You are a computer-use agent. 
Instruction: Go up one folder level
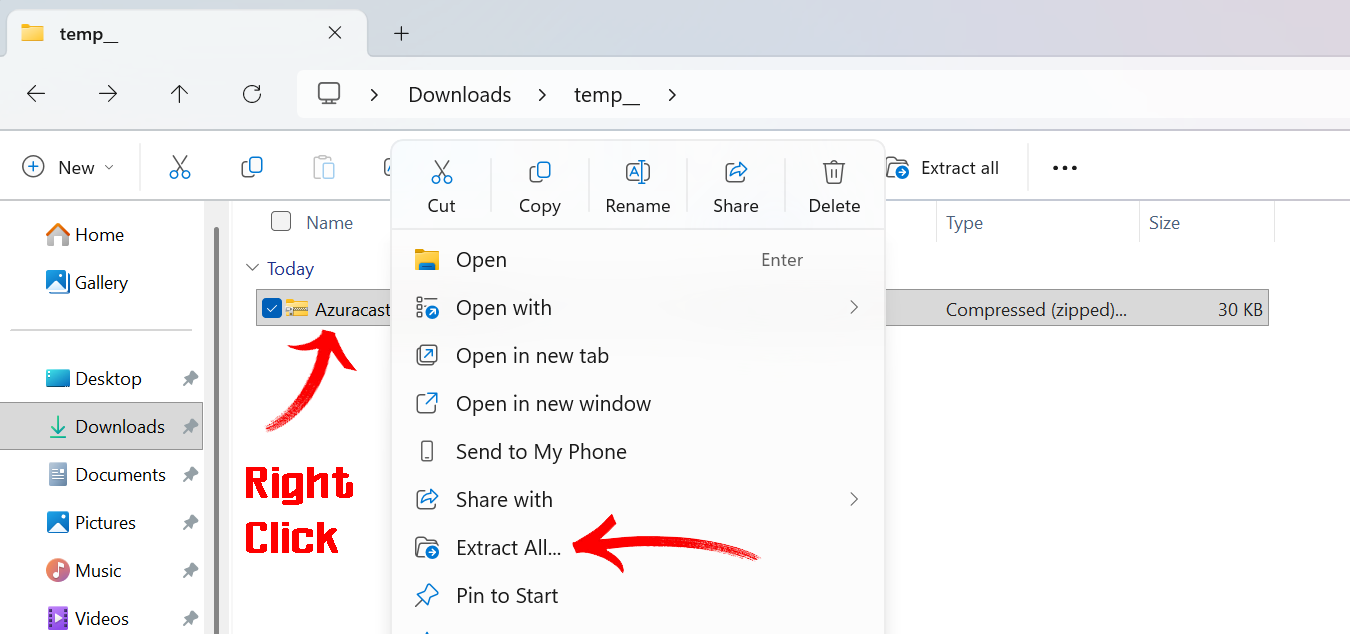coord(179,94)
